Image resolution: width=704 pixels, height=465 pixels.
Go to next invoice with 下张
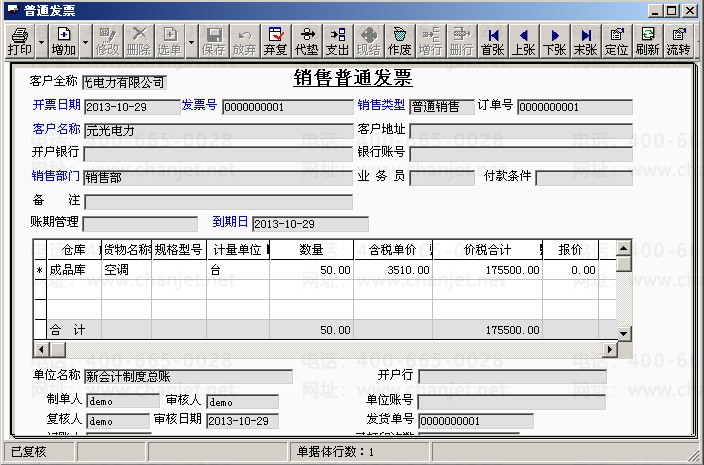[x=554, y=41]
